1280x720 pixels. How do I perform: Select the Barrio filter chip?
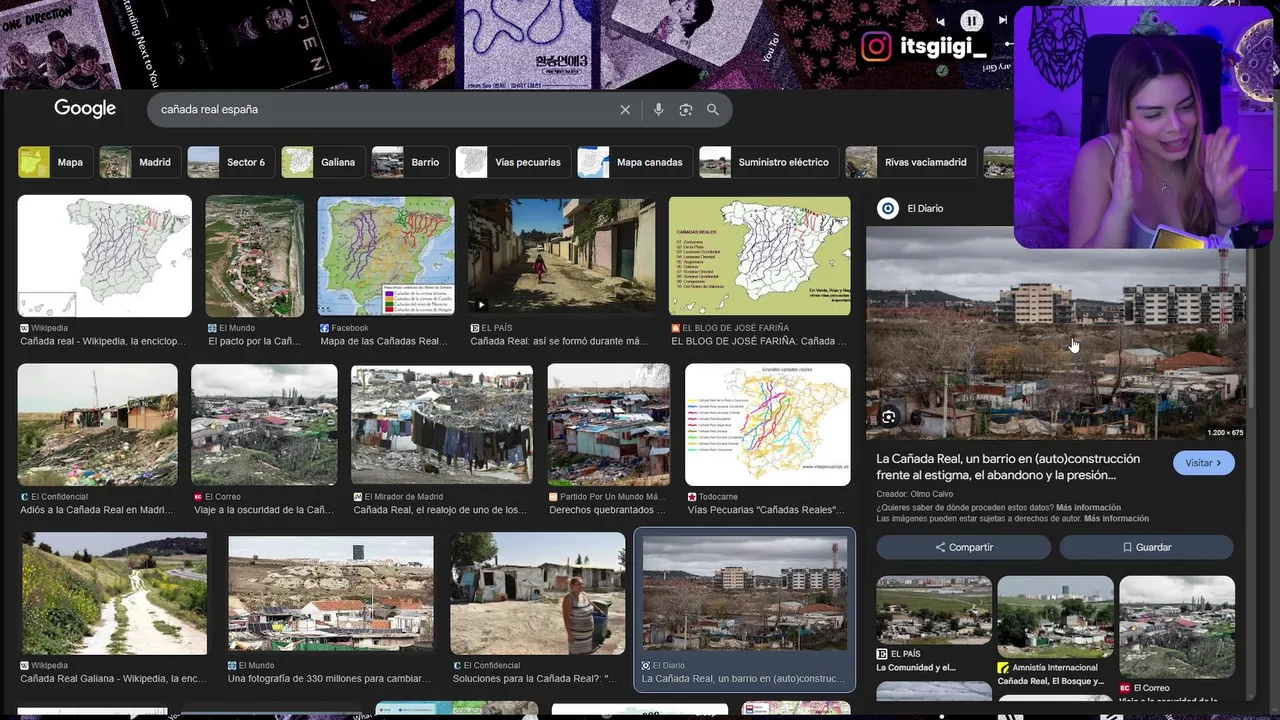tap(410, 162)
